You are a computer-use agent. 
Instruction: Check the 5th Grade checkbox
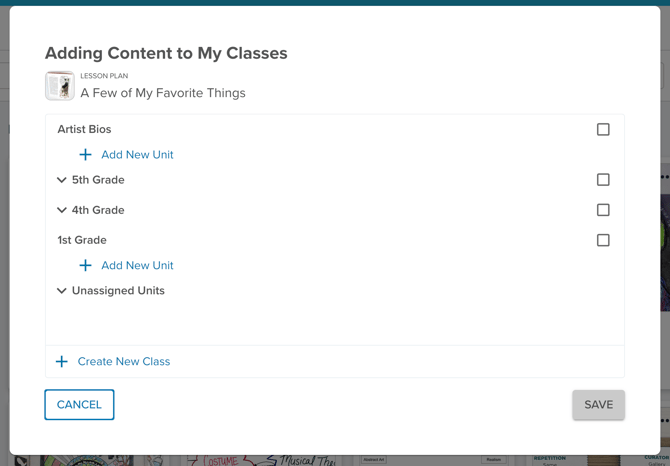click(603, 180)
